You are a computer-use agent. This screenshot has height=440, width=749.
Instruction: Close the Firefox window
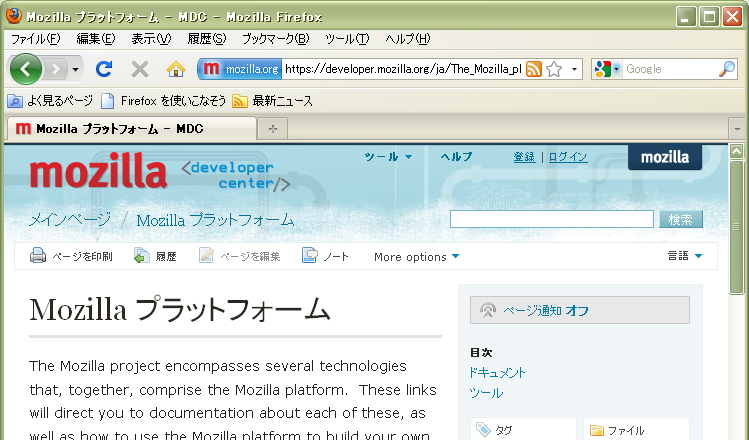pyautogui.click(x=732, y=17)
